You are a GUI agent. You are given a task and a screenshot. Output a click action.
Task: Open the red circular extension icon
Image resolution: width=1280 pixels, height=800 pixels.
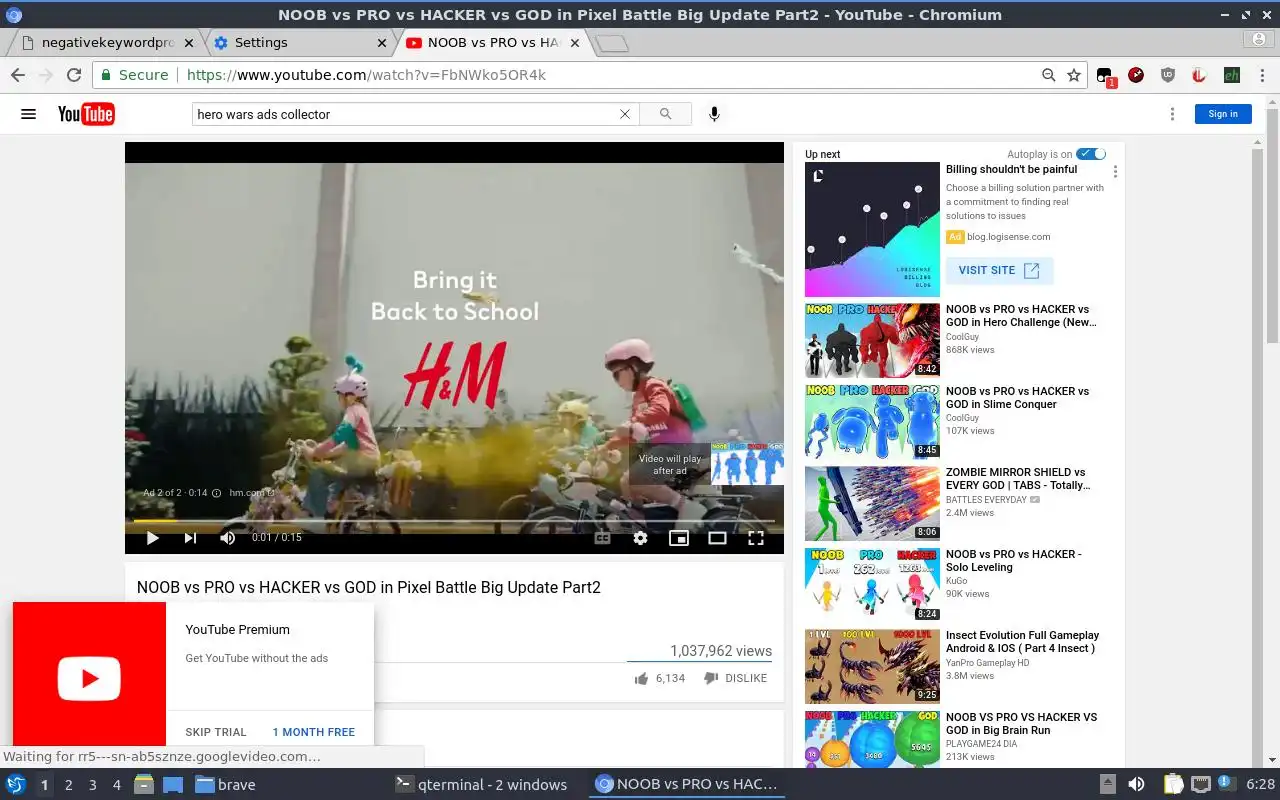1136,75
